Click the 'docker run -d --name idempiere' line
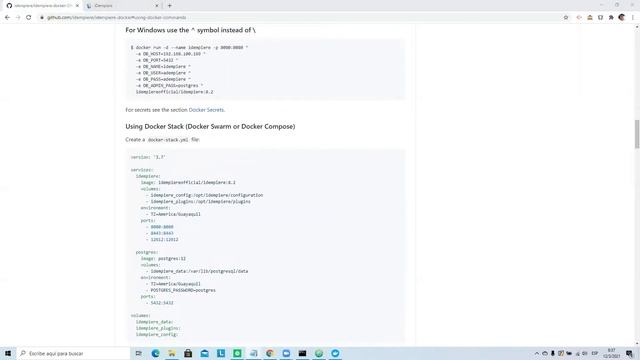The image size is (640, 360). coord(189,47)
